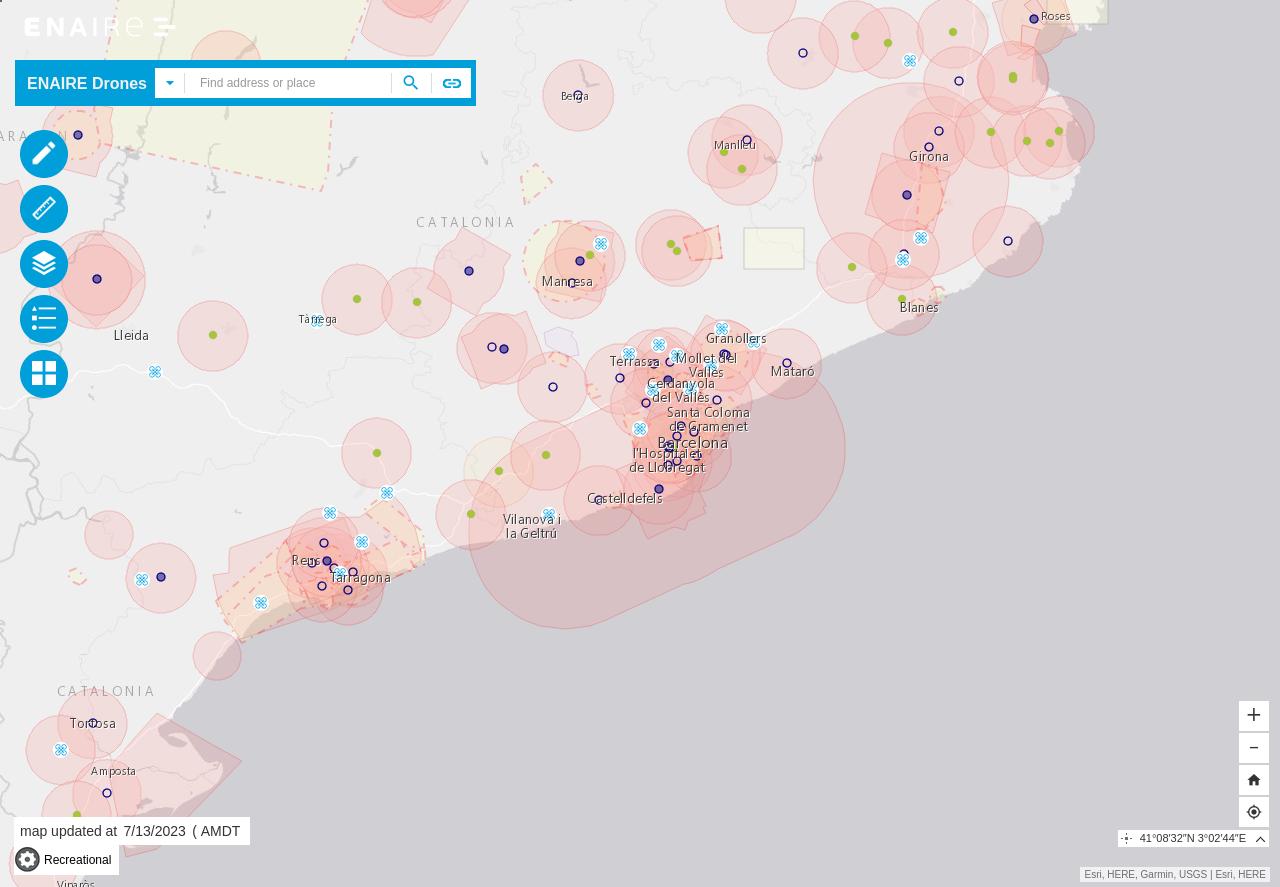This screenshot has width=1280, height=887.
Task: Click the Esri, HERE, Garmin attribution text
Action: pos(1174,874)
